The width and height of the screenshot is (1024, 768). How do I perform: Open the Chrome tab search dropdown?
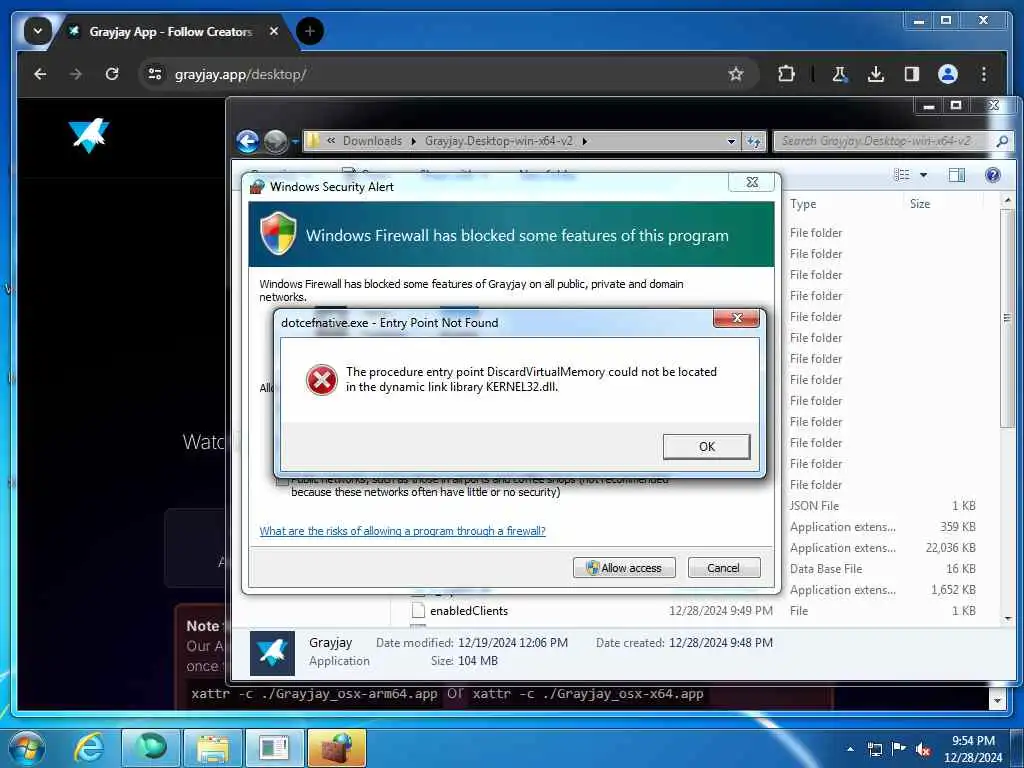(38, 31)
